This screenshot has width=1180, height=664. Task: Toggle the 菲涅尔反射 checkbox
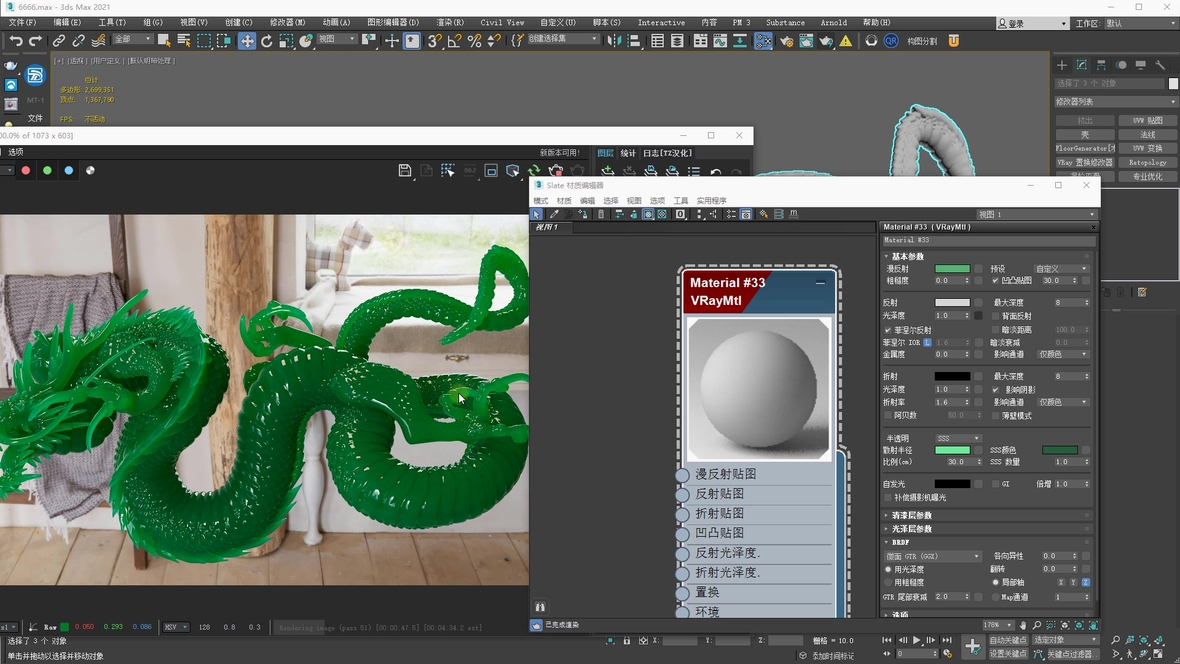pos(888,330)
